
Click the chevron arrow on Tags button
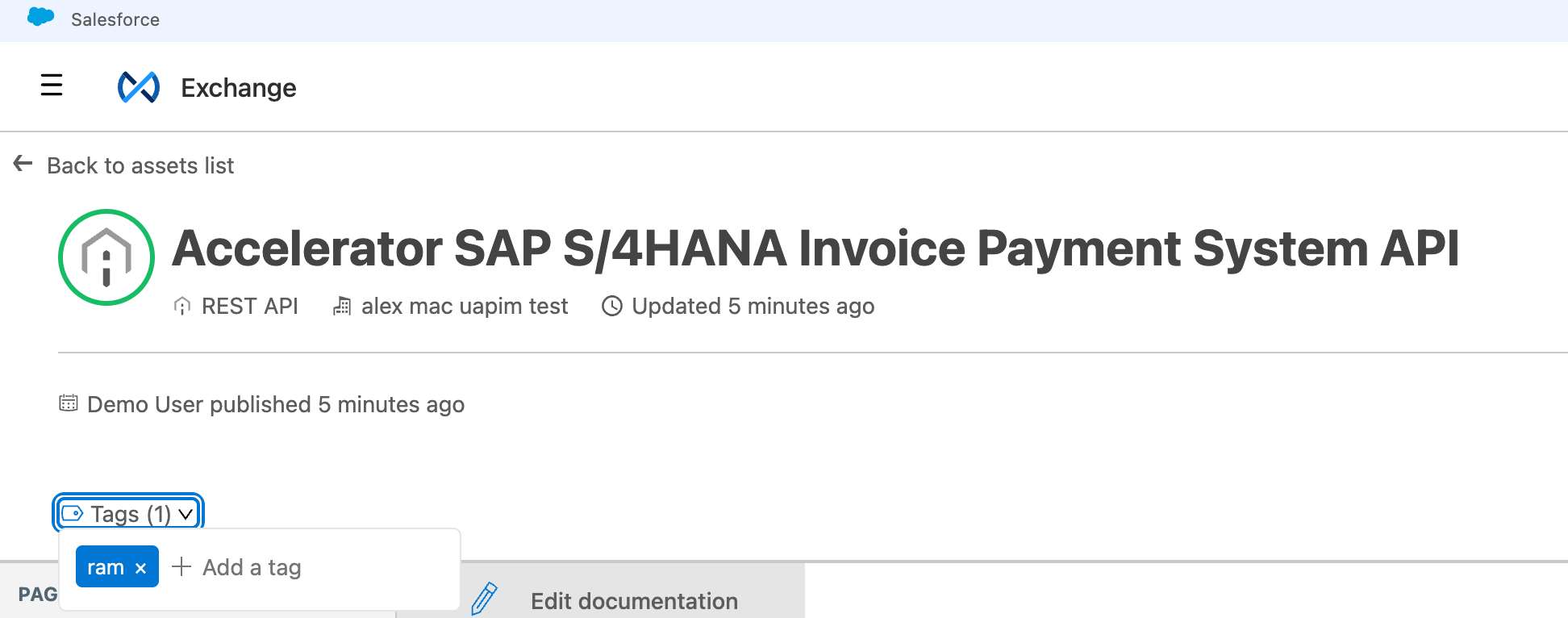(x=186, y=514)
